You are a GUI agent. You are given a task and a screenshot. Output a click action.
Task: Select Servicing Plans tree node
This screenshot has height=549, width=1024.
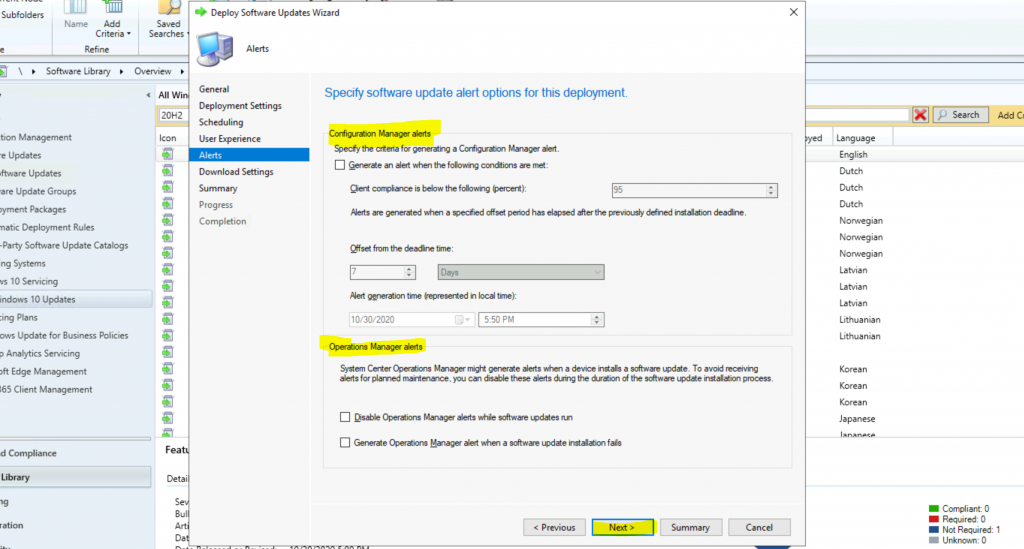click(x=19, y=317)
